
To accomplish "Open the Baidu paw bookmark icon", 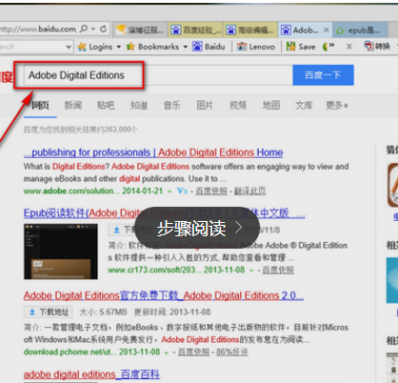I will tap(197, 46).
